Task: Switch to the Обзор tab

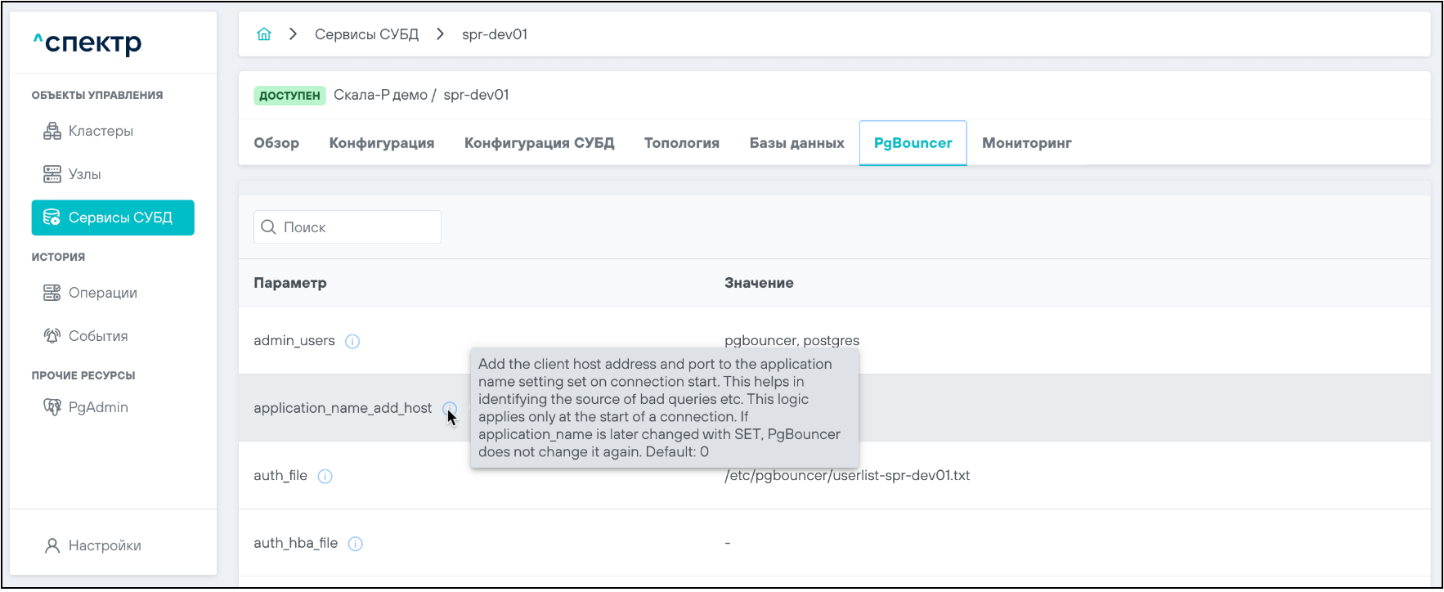Action: tap(276, 143)
